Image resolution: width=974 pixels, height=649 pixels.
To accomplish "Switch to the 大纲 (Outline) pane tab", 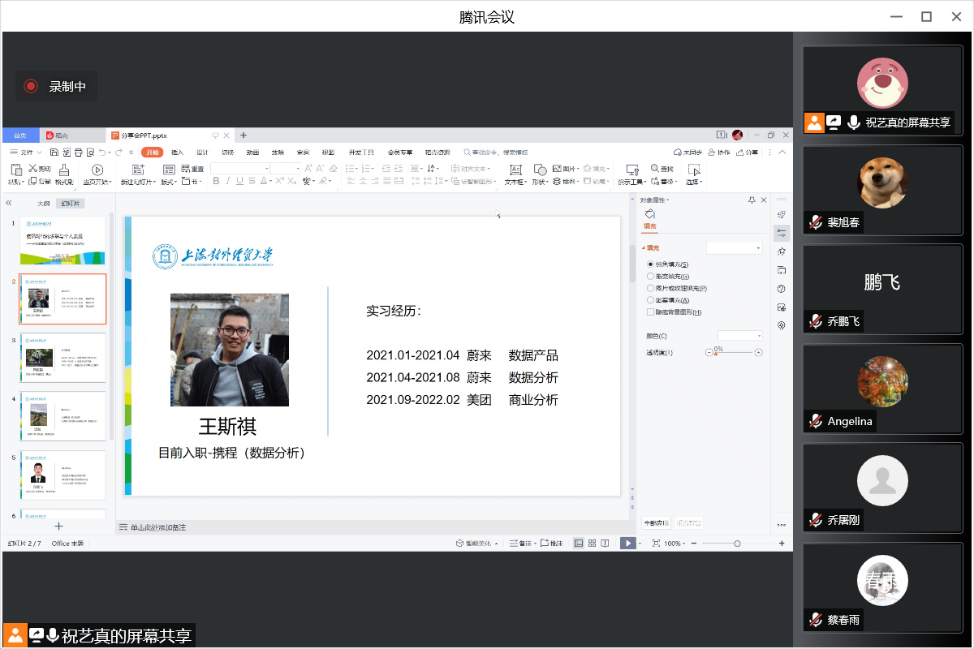I will point(43,203).
